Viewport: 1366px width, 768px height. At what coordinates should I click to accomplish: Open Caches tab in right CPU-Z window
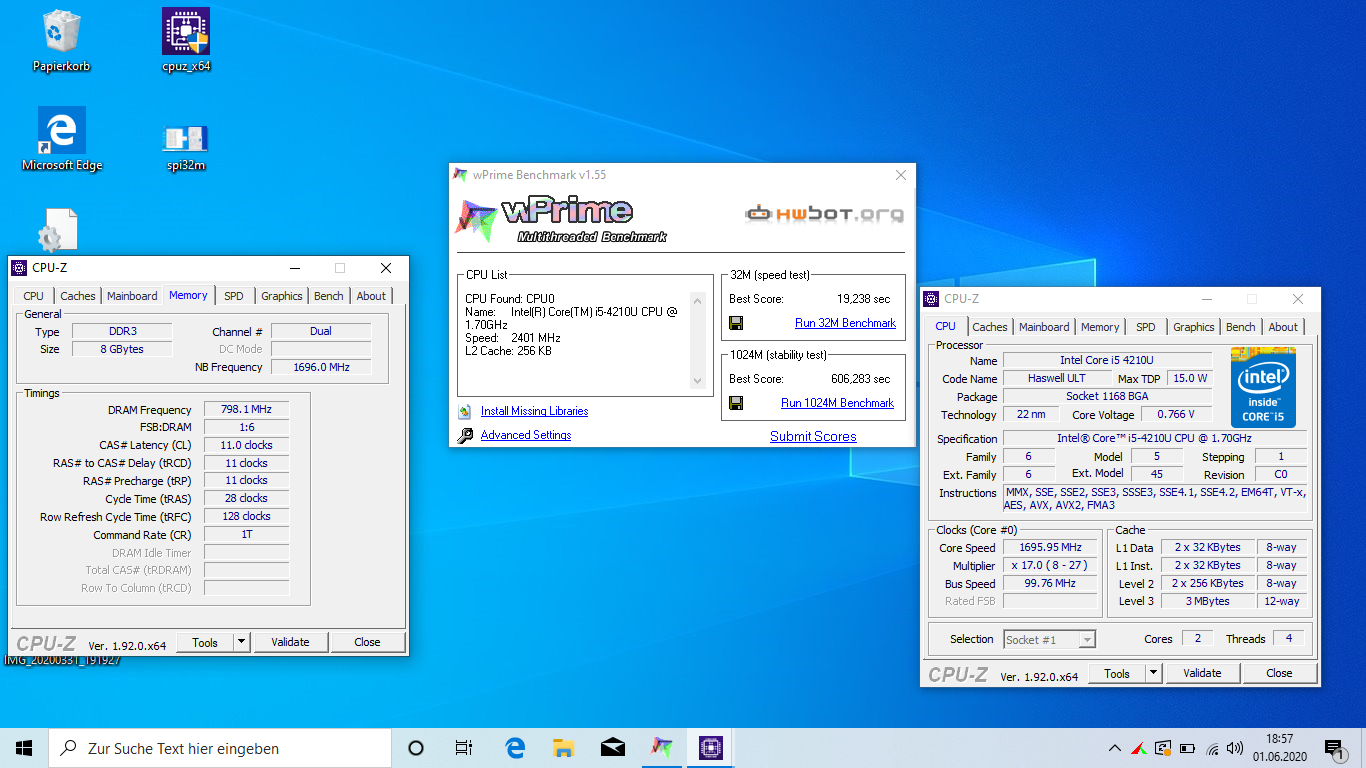[990, 327]
